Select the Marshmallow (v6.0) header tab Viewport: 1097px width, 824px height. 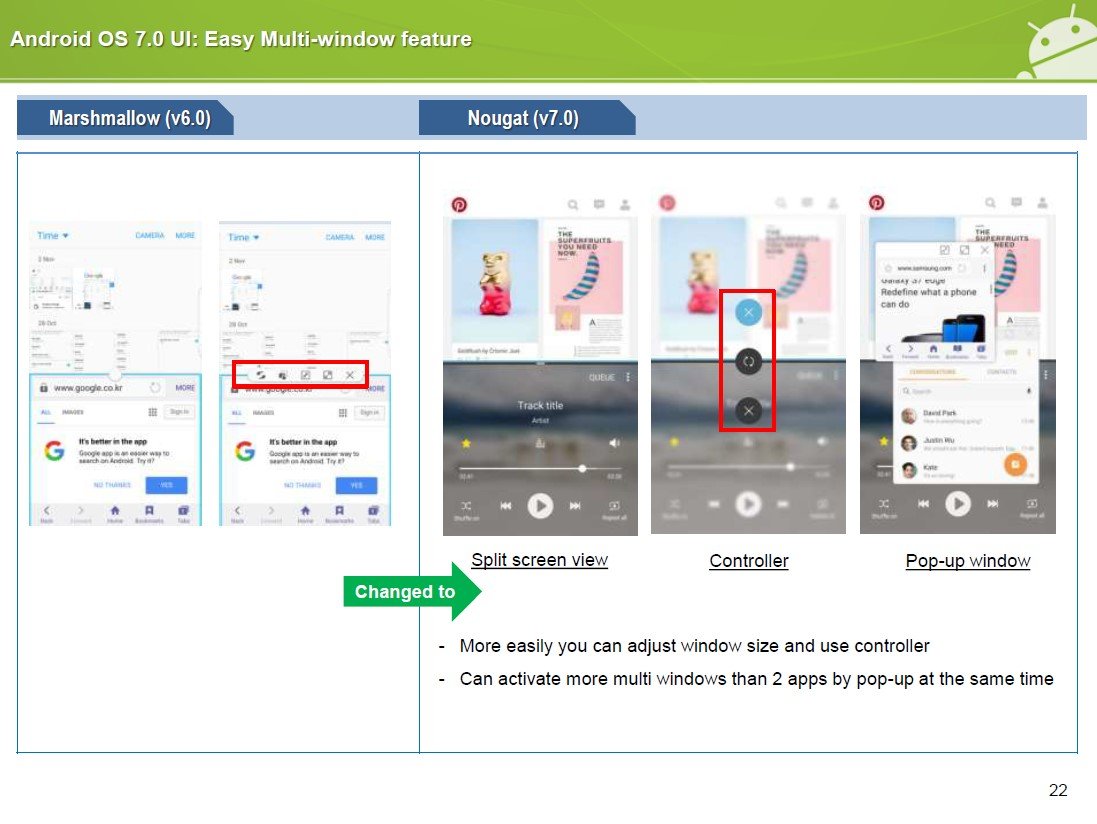pyautogui.click(x=126, y=118)
